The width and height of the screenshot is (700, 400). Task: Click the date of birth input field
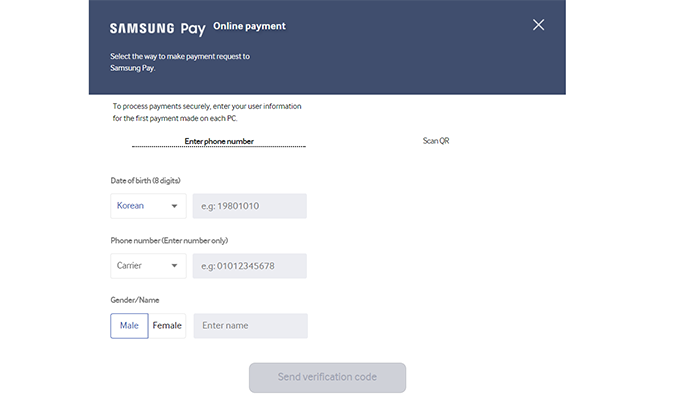coord(250,206)
